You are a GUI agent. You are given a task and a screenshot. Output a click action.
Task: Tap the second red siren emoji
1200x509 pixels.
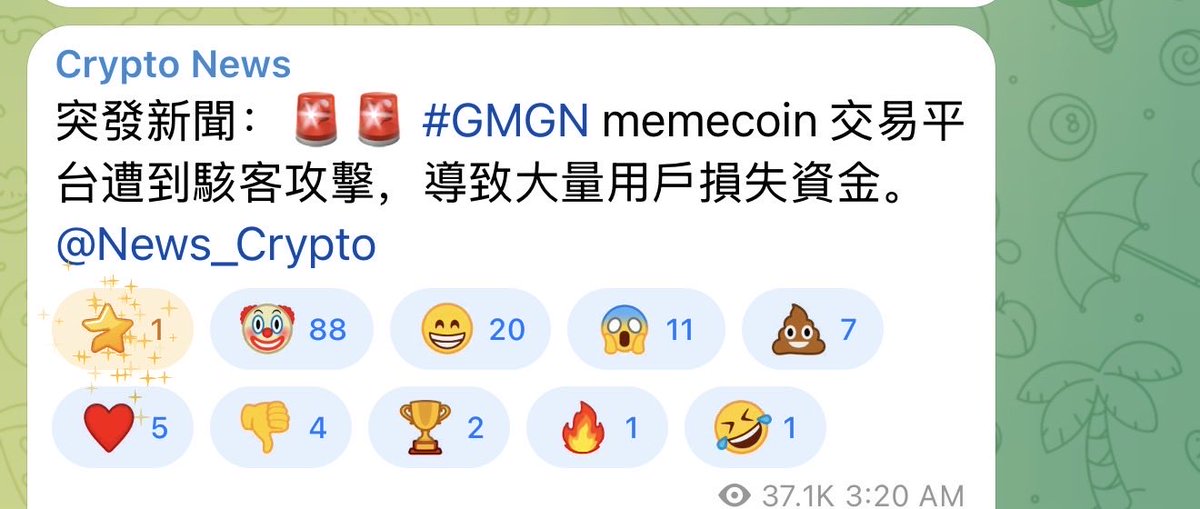377,126
